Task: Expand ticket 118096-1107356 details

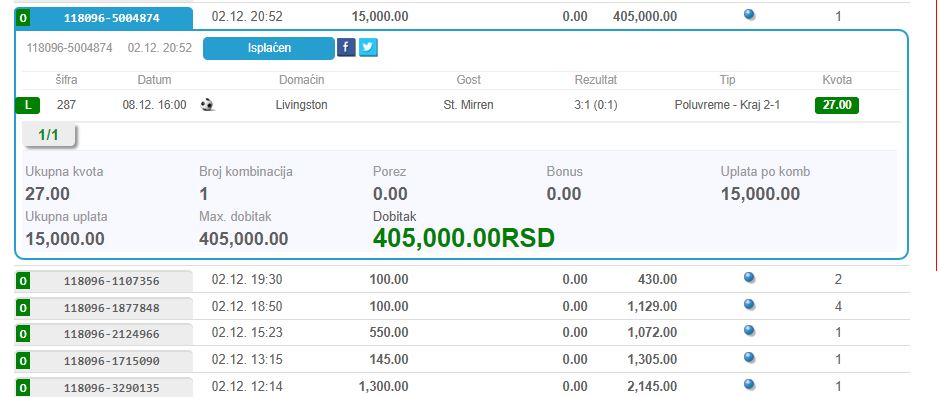Action: pos(111,281)
